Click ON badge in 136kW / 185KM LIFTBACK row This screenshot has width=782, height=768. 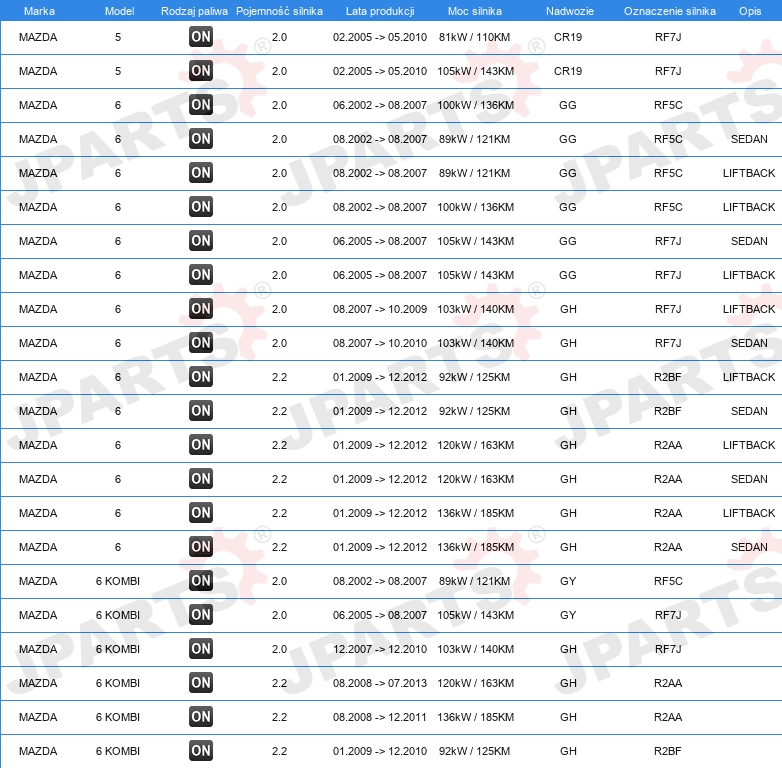point(201,513)
